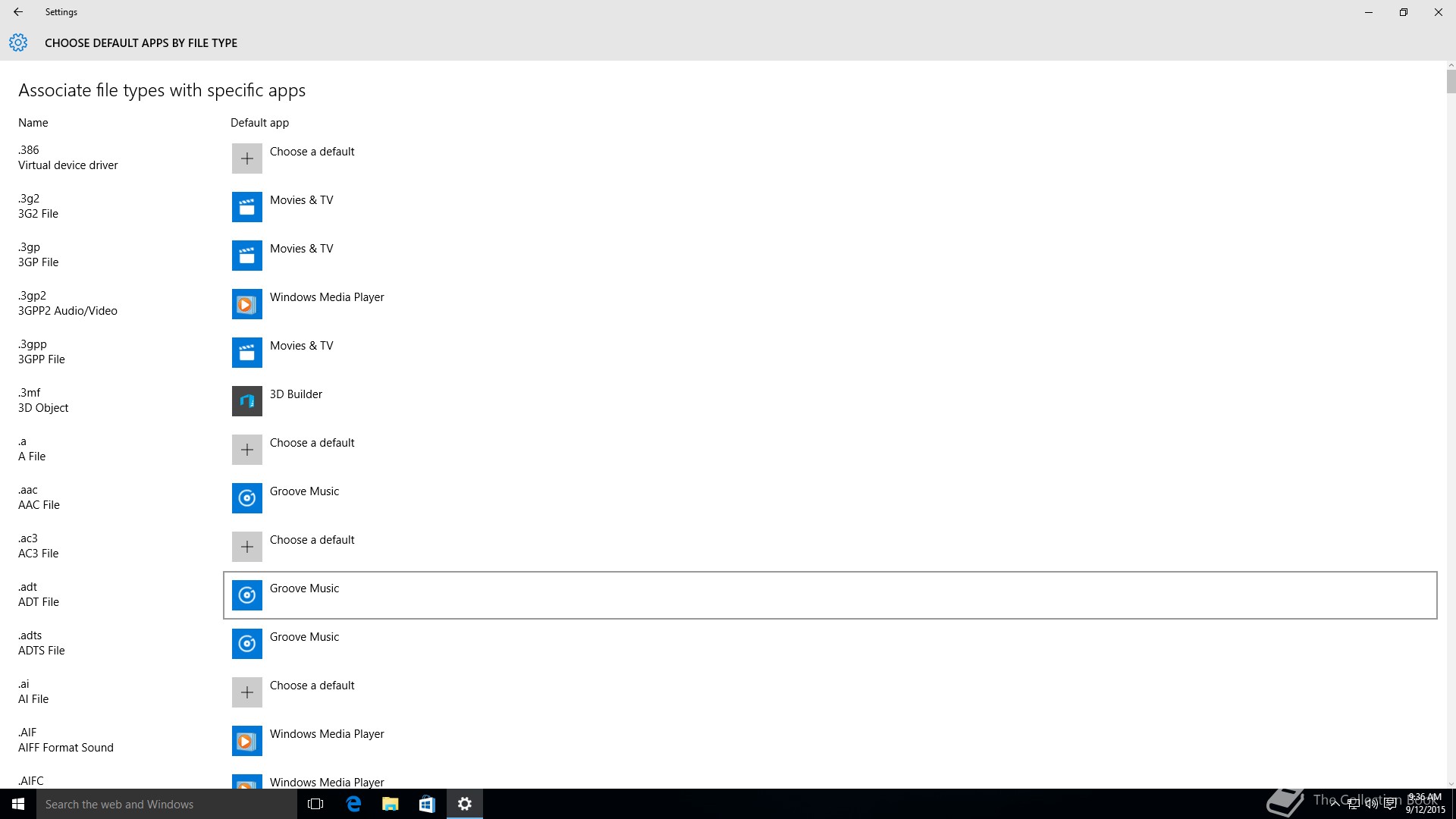Click the 'AC3 File' description text
Viewport: 1456px width, 819px height.
pos(38,554)
